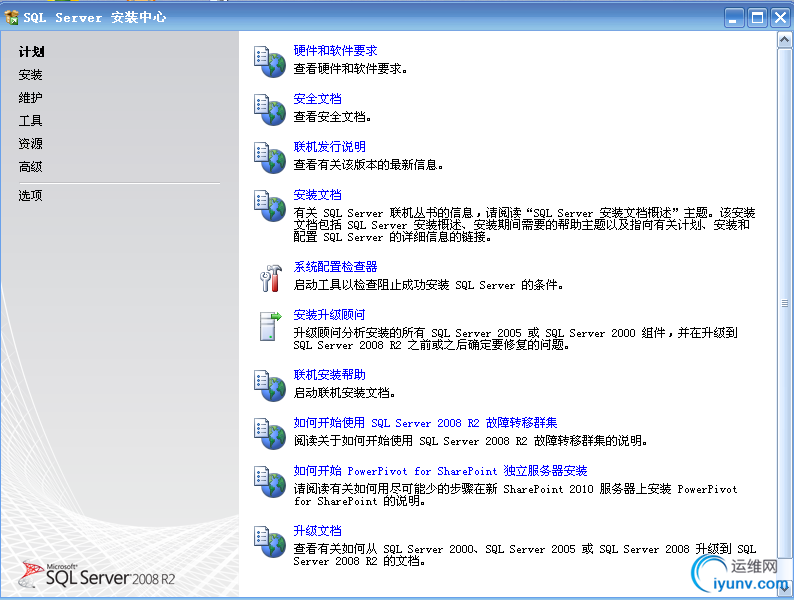Click the server icon beside 安装升级顾问

click(270, 326)
